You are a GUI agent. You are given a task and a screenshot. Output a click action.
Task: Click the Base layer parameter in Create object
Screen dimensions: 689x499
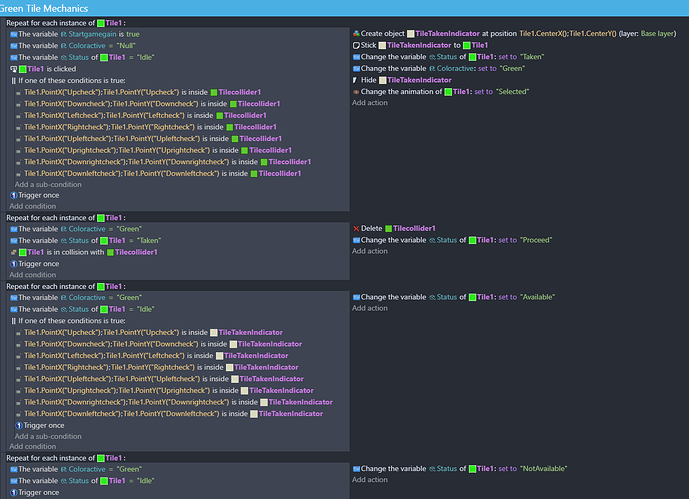(x=657, y=34)
